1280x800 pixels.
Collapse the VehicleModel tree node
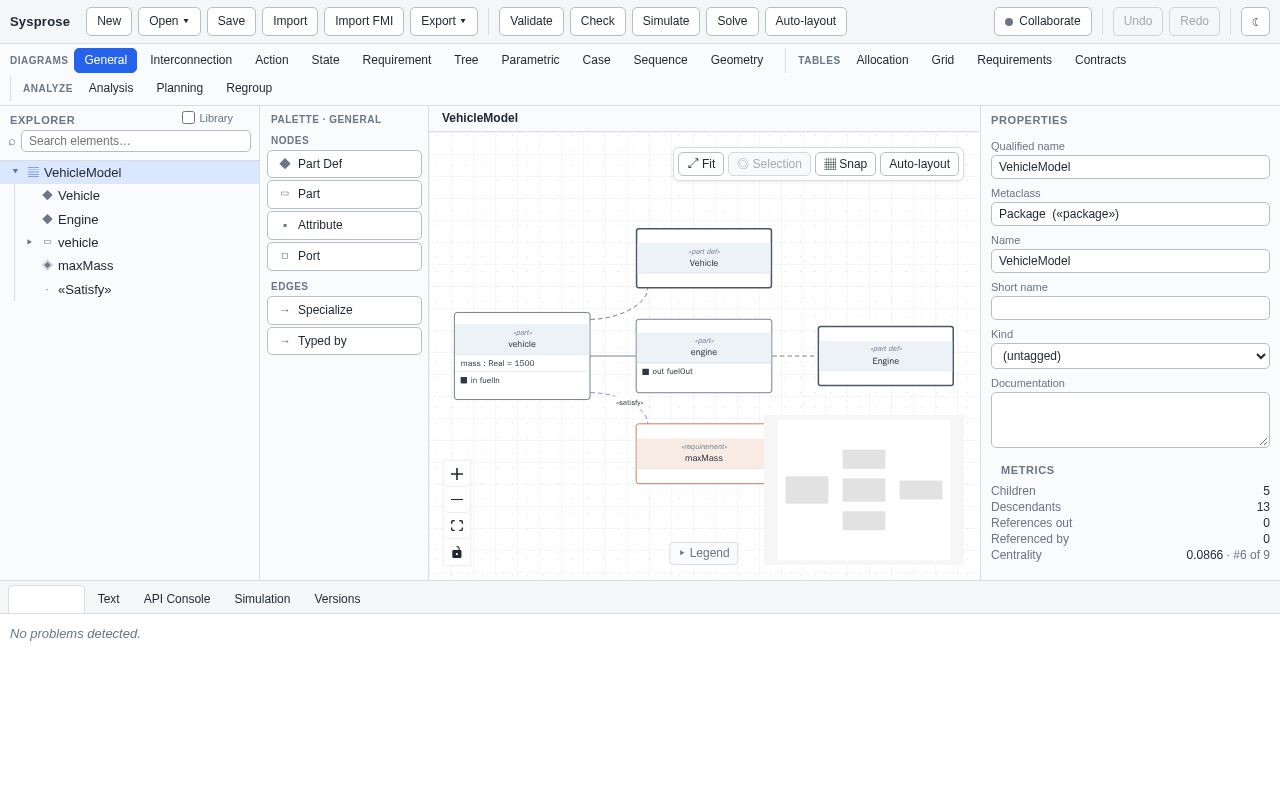tap(15, 172)
